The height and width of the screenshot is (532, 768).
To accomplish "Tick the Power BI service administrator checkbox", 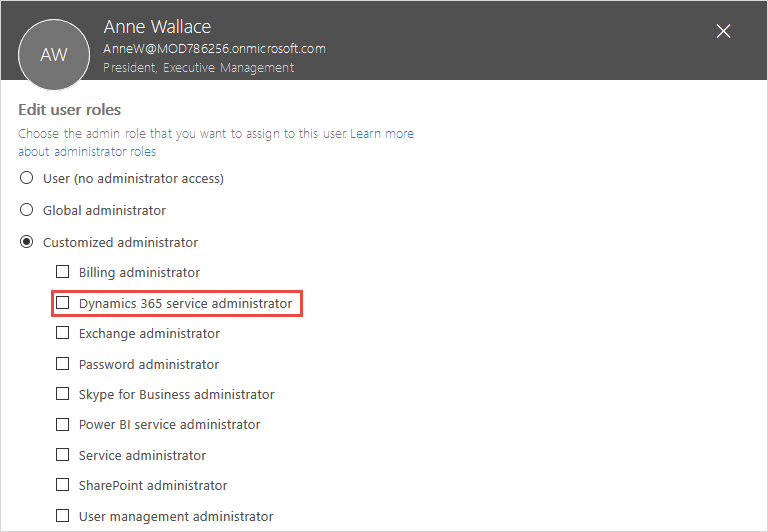I will [63, 424].
